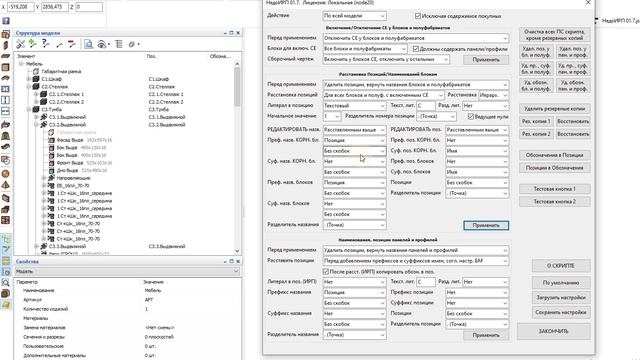The height and width of the screenshot is (360, 640).
Task: Collapse the С2.Стеллаж tree node
Action: [x=29, y=87]
